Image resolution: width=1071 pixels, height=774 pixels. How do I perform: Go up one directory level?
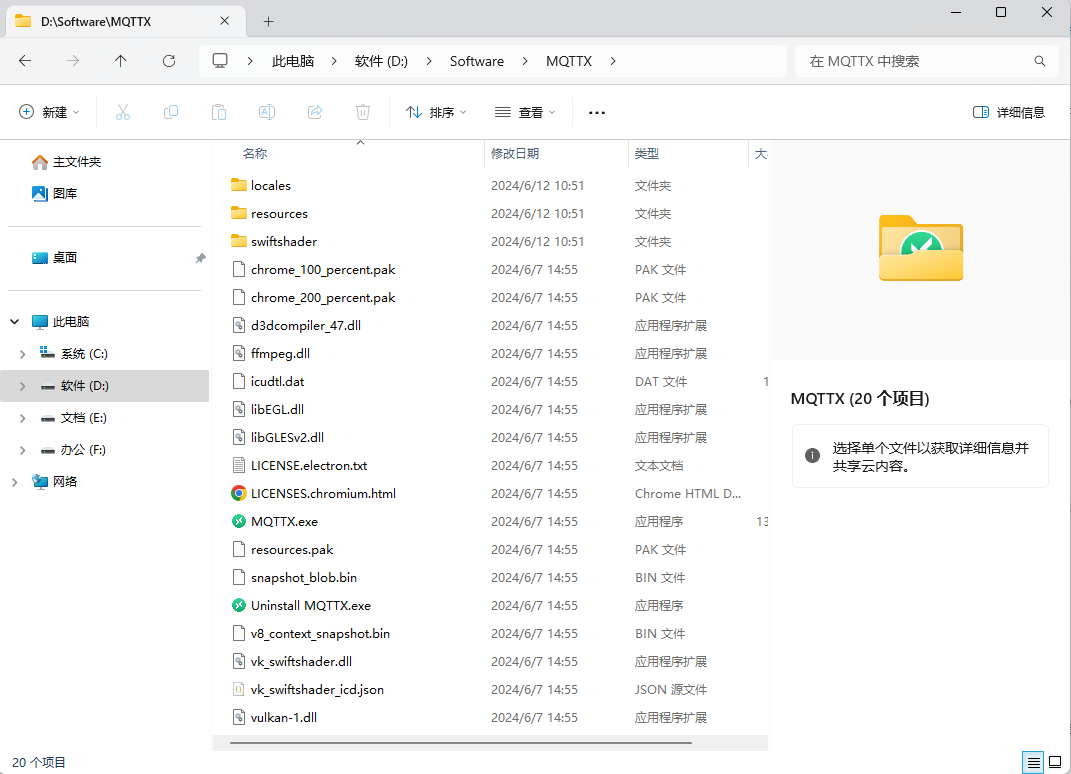coord(121,61)
